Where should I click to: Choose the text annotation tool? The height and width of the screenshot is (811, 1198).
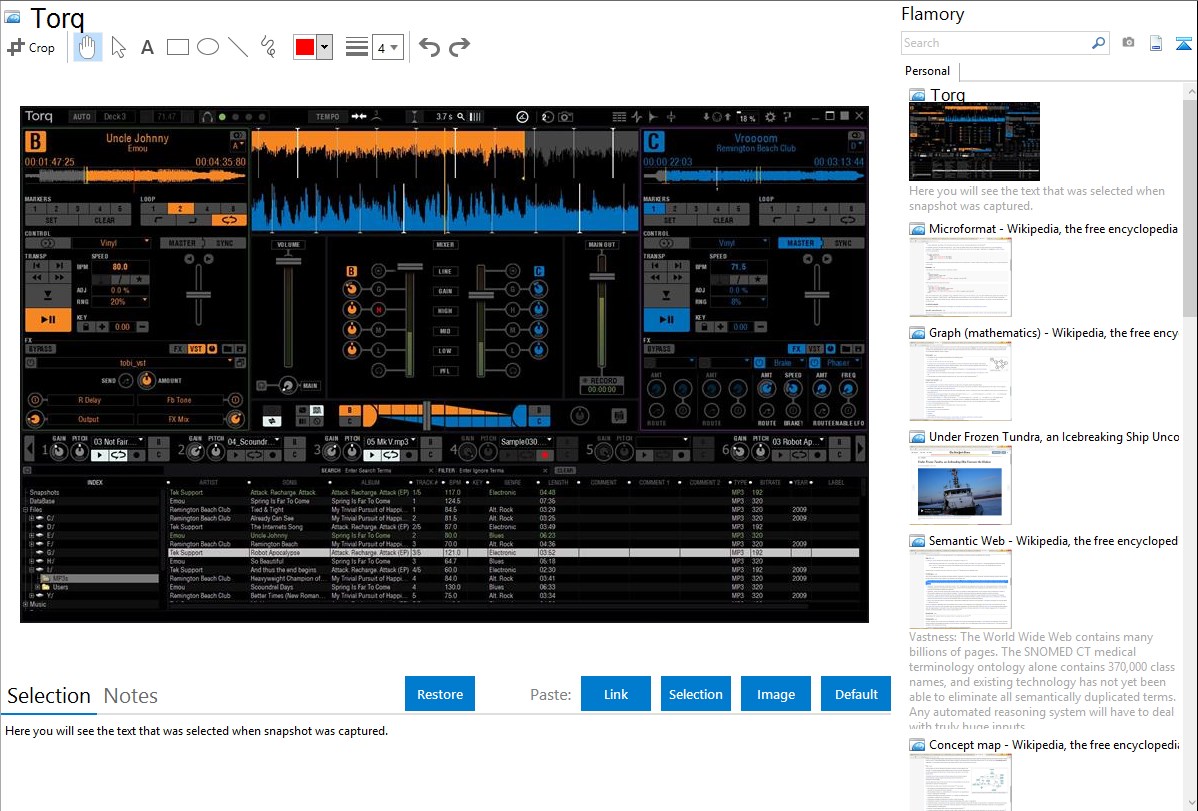pyautogui.click(x=147, y=47)
